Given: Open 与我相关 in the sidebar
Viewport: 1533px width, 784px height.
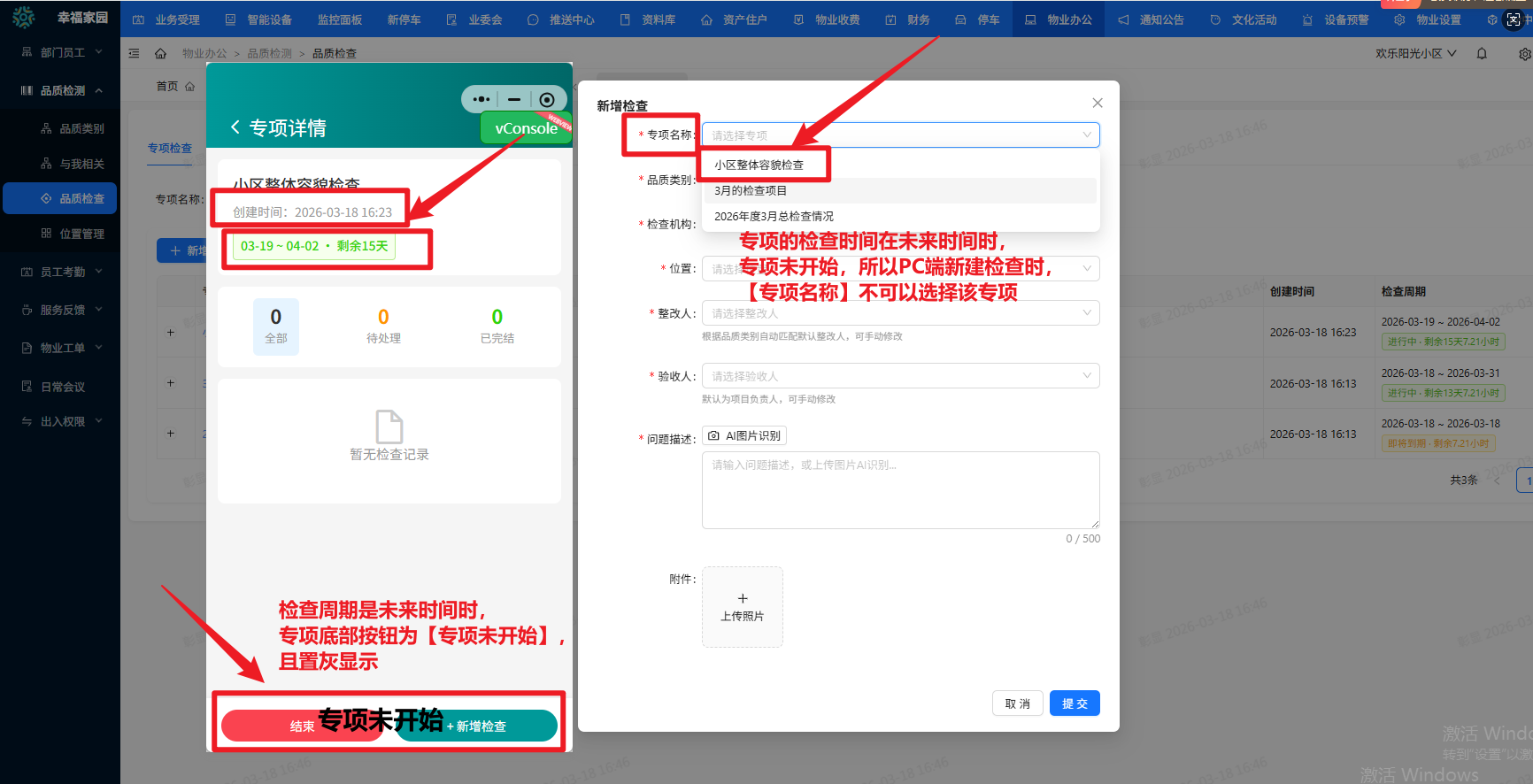Looking at the screenshot, I should (x=60, y=164).
